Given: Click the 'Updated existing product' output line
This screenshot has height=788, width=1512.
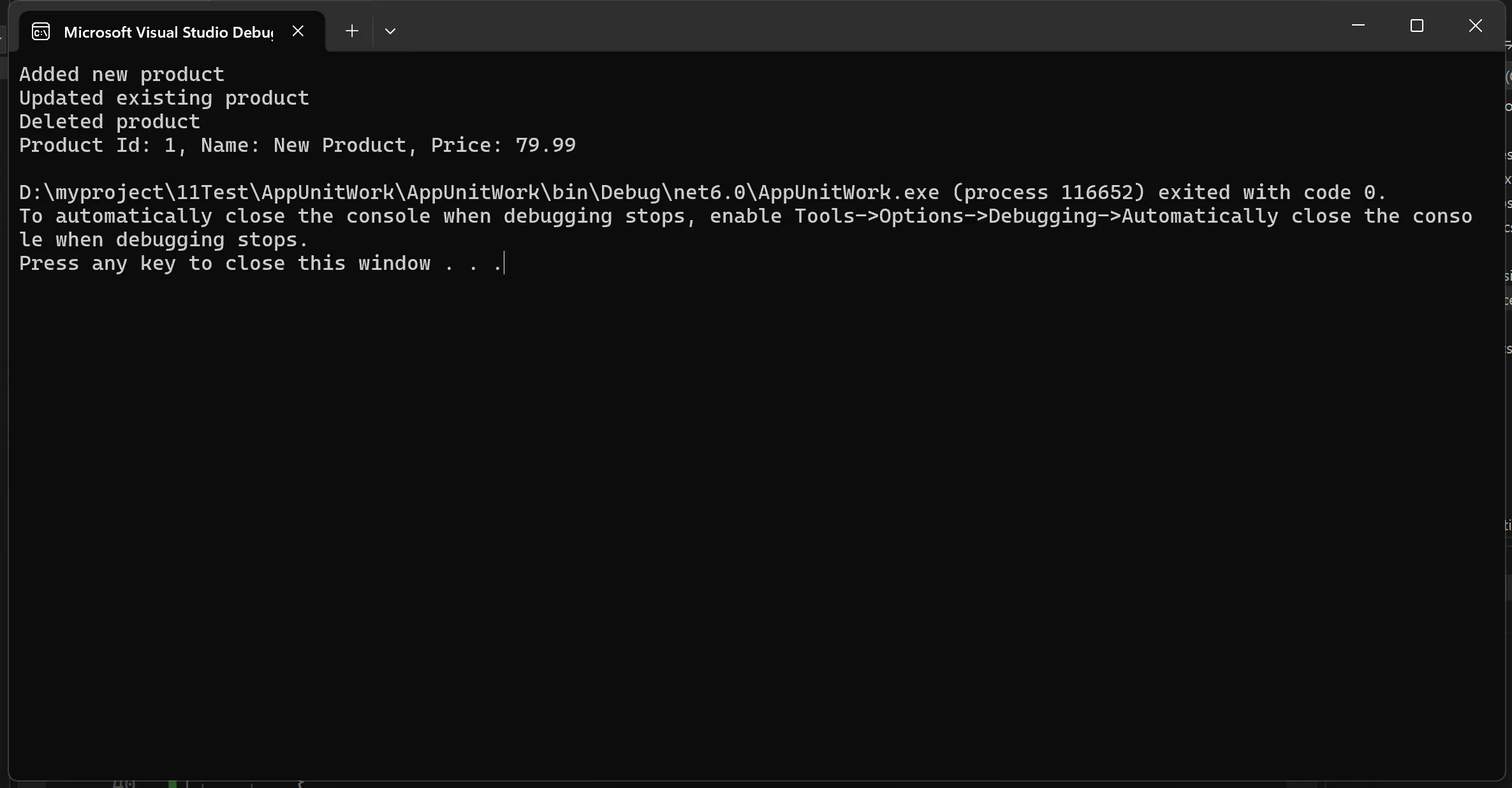Looking at the screenshot, I should coord(164,98).
